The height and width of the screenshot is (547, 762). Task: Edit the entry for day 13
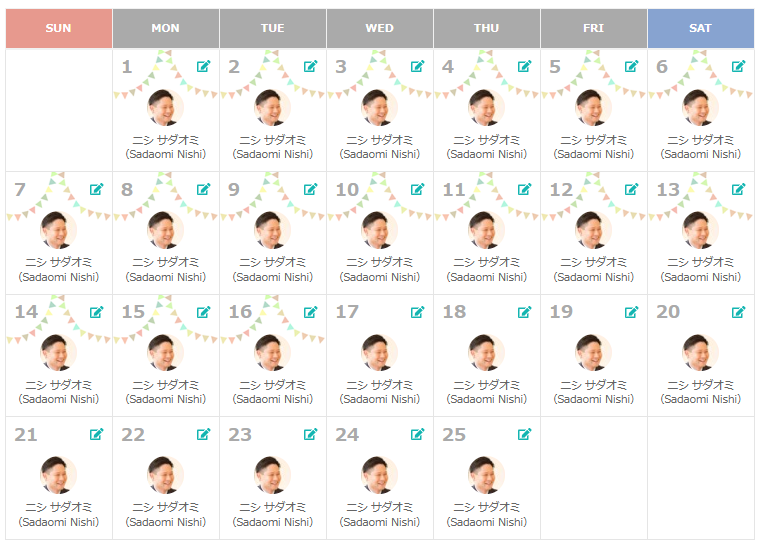pos(739,189)
